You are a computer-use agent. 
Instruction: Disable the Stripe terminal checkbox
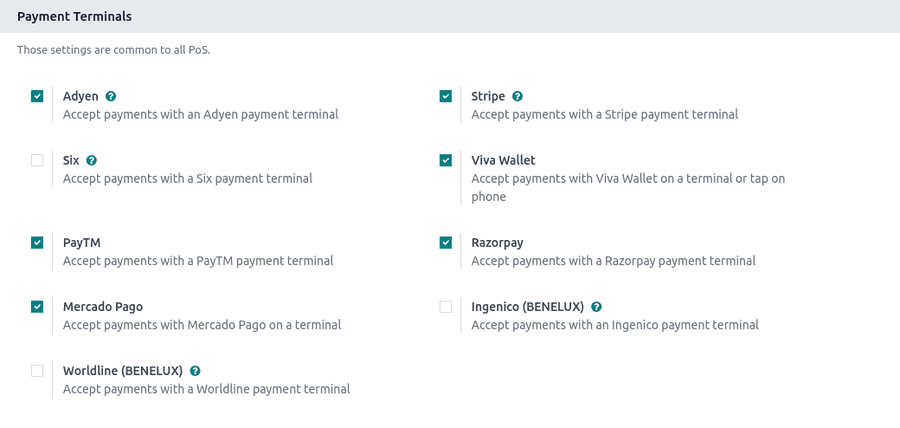tap(446, 96)
